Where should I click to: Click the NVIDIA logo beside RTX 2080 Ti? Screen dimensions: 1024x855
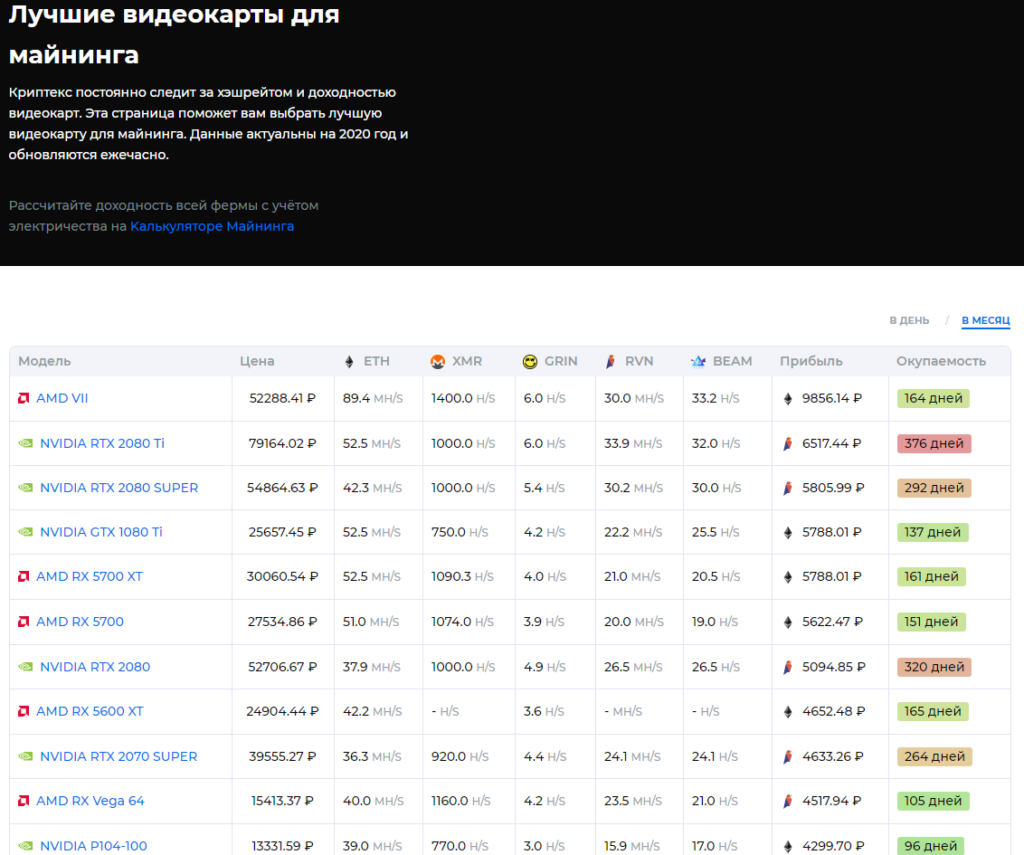click(x=25, y=443)
